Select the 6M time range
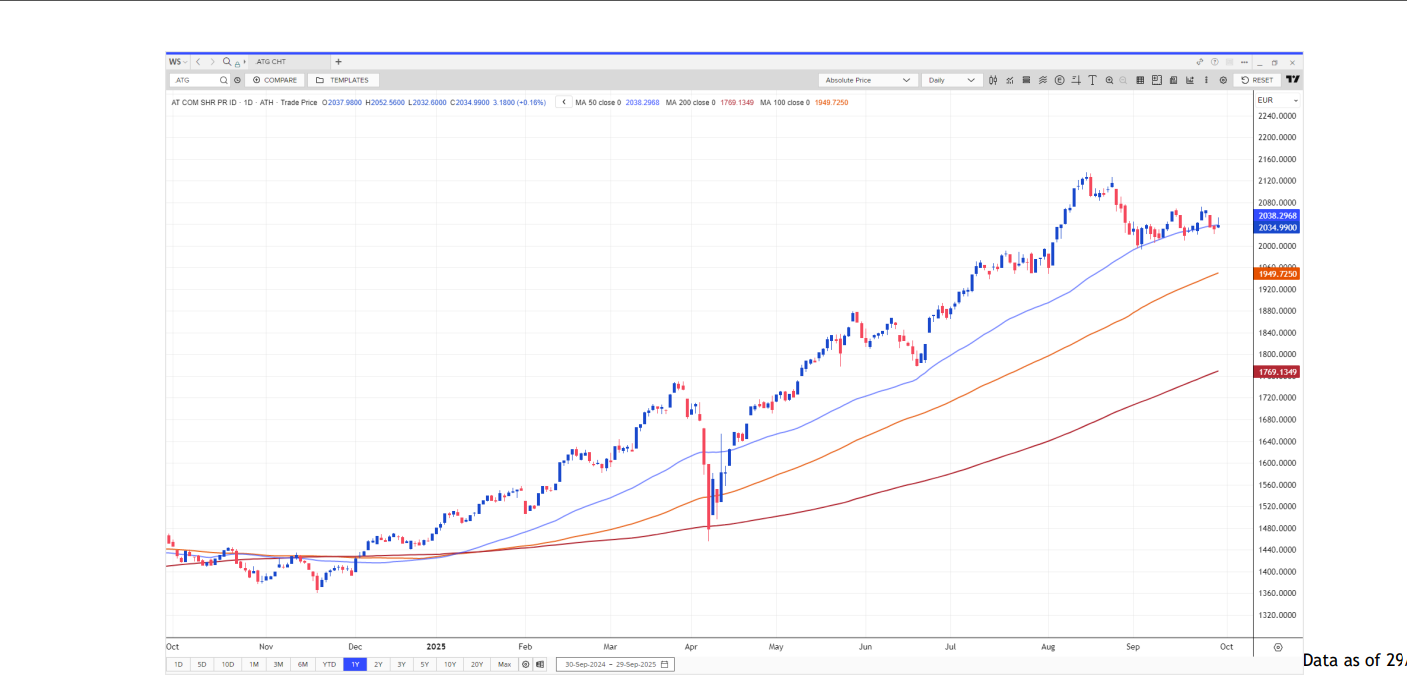The width and height of the screenshot is (1407, 675). [302, 664]
